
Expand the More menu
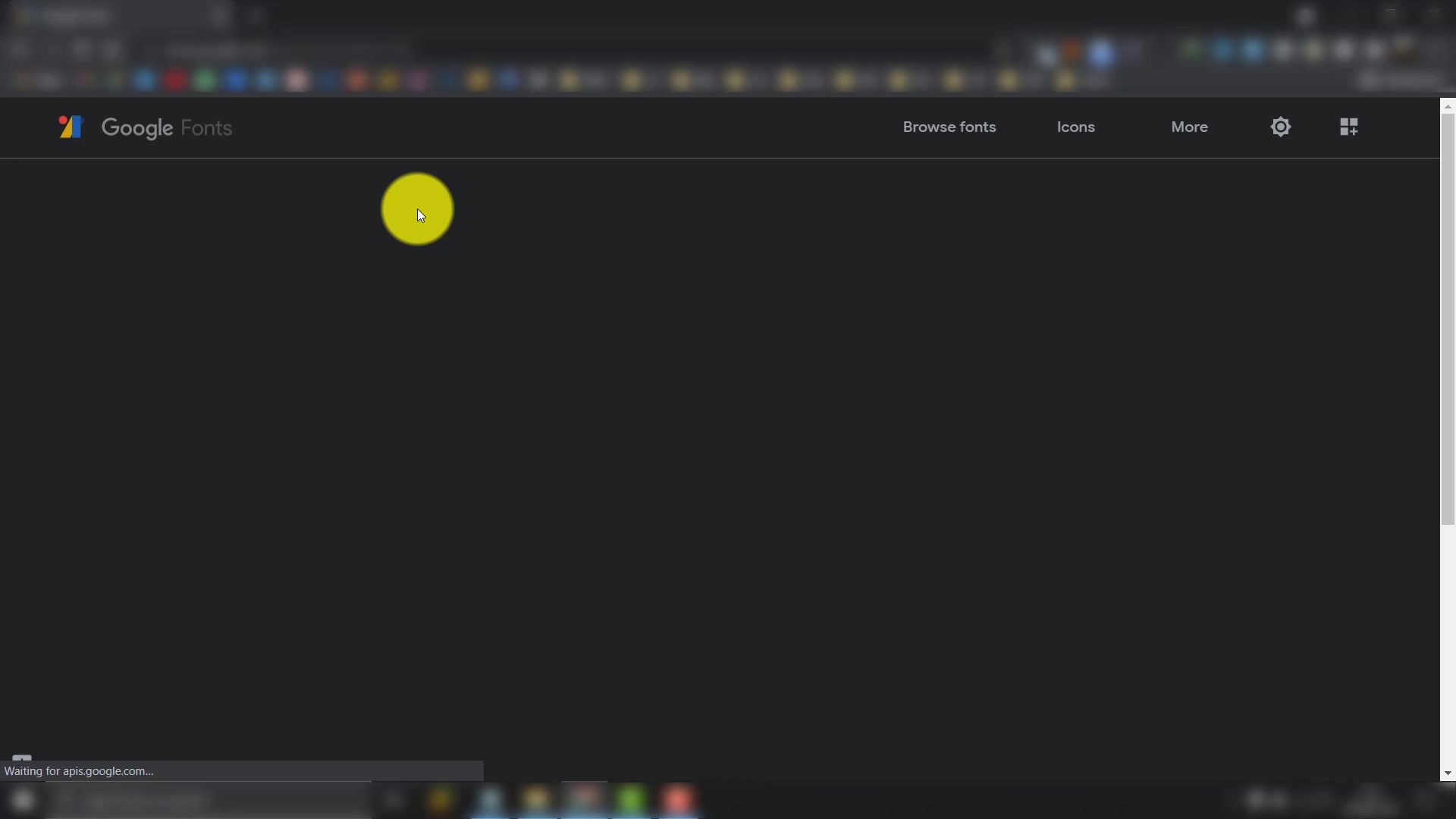1189,127
